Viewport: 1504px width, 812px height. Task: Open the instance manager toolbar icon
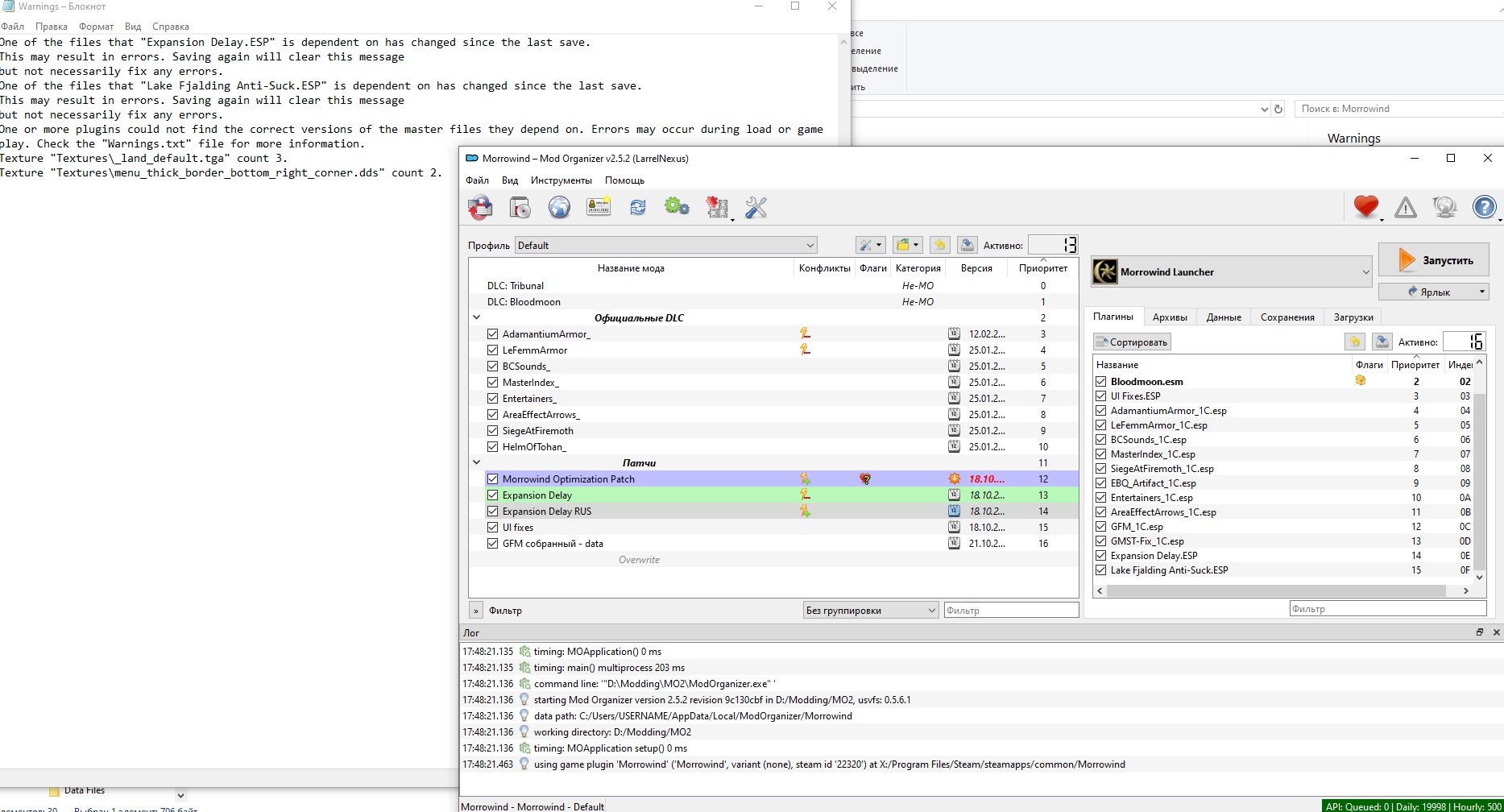[x=481, y=208]
